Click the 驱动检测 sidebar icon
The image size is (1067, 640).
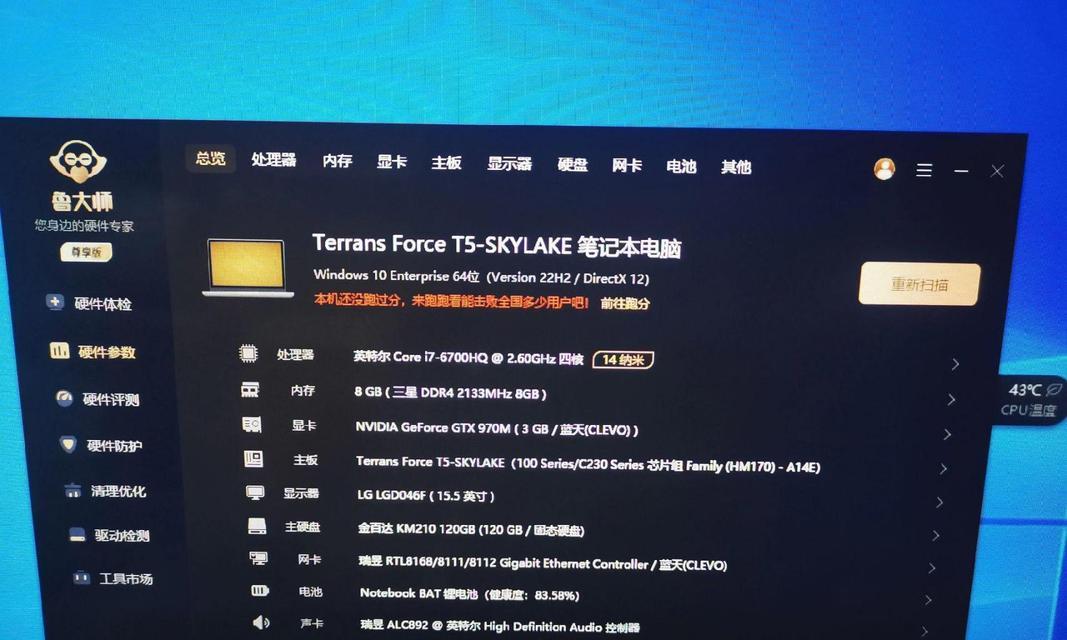pyautogui.click(x=77, y=535)
